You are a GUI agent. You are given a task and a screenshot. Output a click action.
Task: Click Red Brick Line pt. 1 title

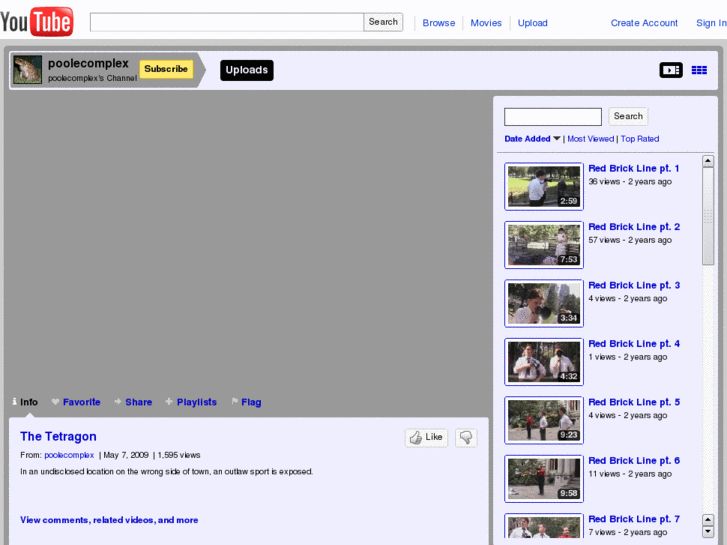pyautogui.click(x=634, y=168)
